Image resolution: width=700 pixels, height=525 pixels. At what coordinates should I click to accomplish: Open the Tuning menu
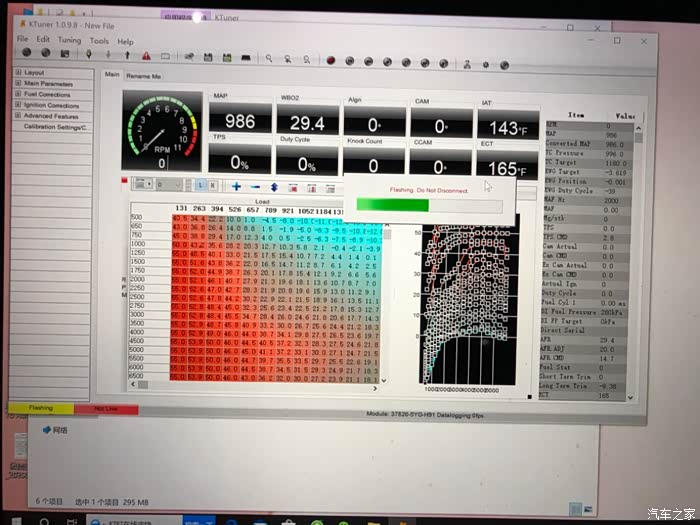click(x=69, y=41)
